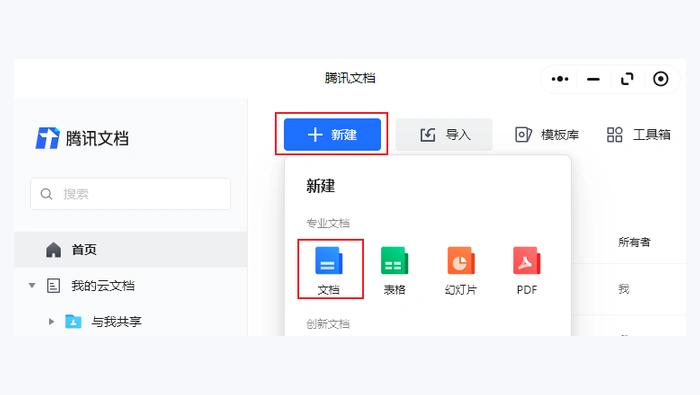
Task: Click the 搜索 search field
Action: 130,194
